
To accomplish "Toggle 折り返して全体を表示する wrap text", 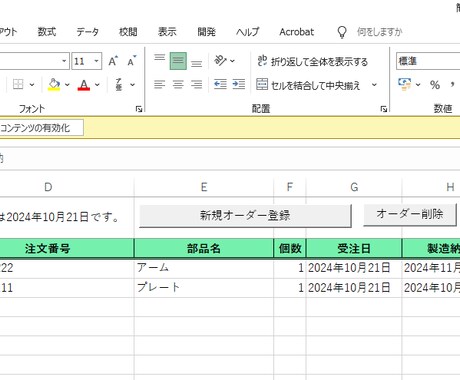I will [313, 61].
